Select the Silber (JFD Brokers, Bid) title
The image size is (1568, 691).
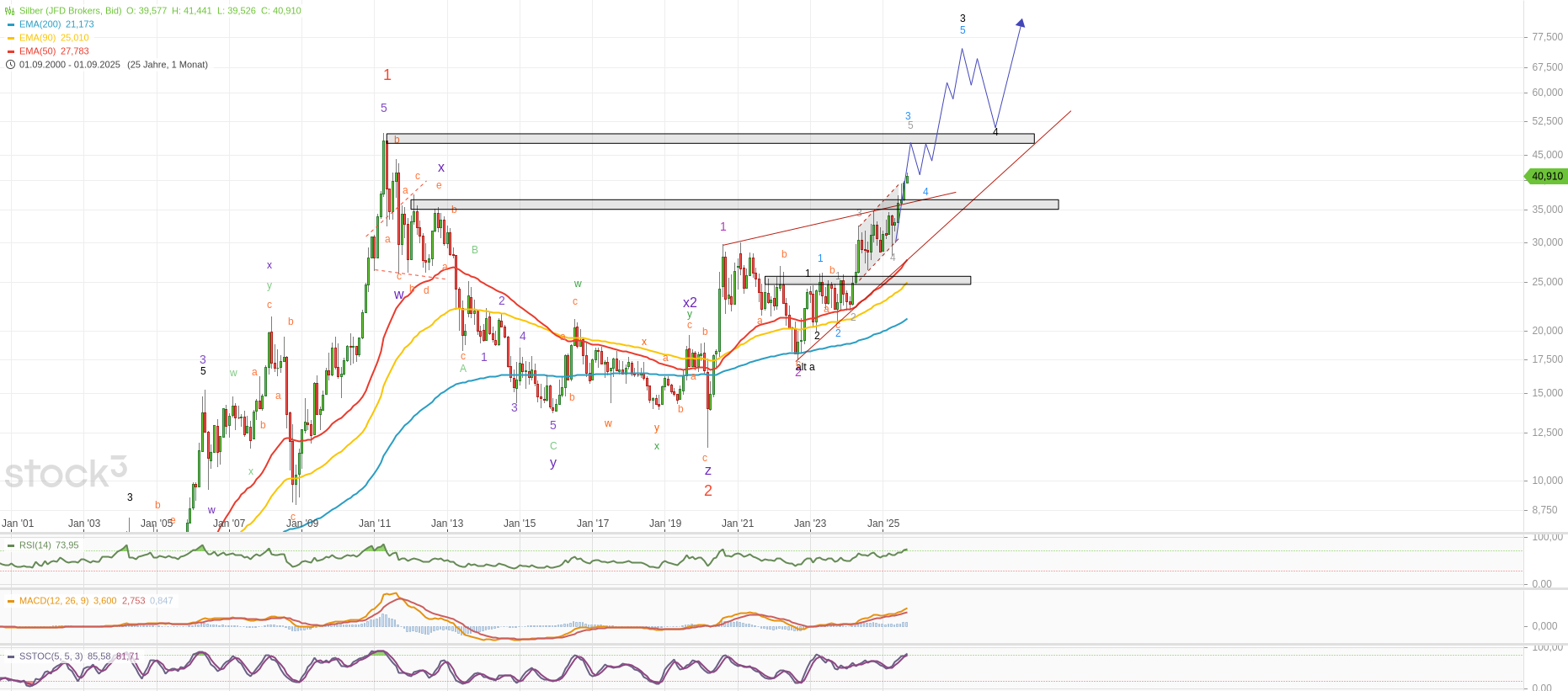click(x=71, y=11)
